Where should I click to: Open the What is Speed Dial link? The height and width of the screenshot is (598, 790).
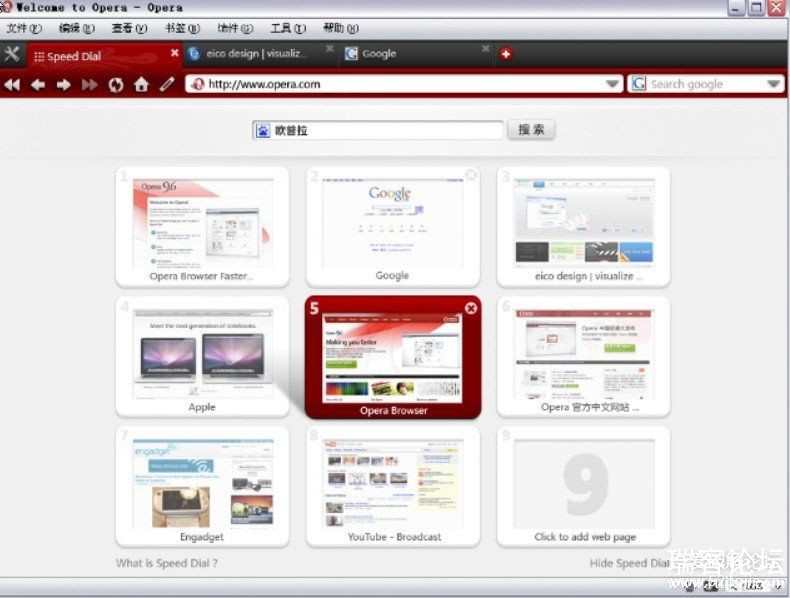pos(167,563)
